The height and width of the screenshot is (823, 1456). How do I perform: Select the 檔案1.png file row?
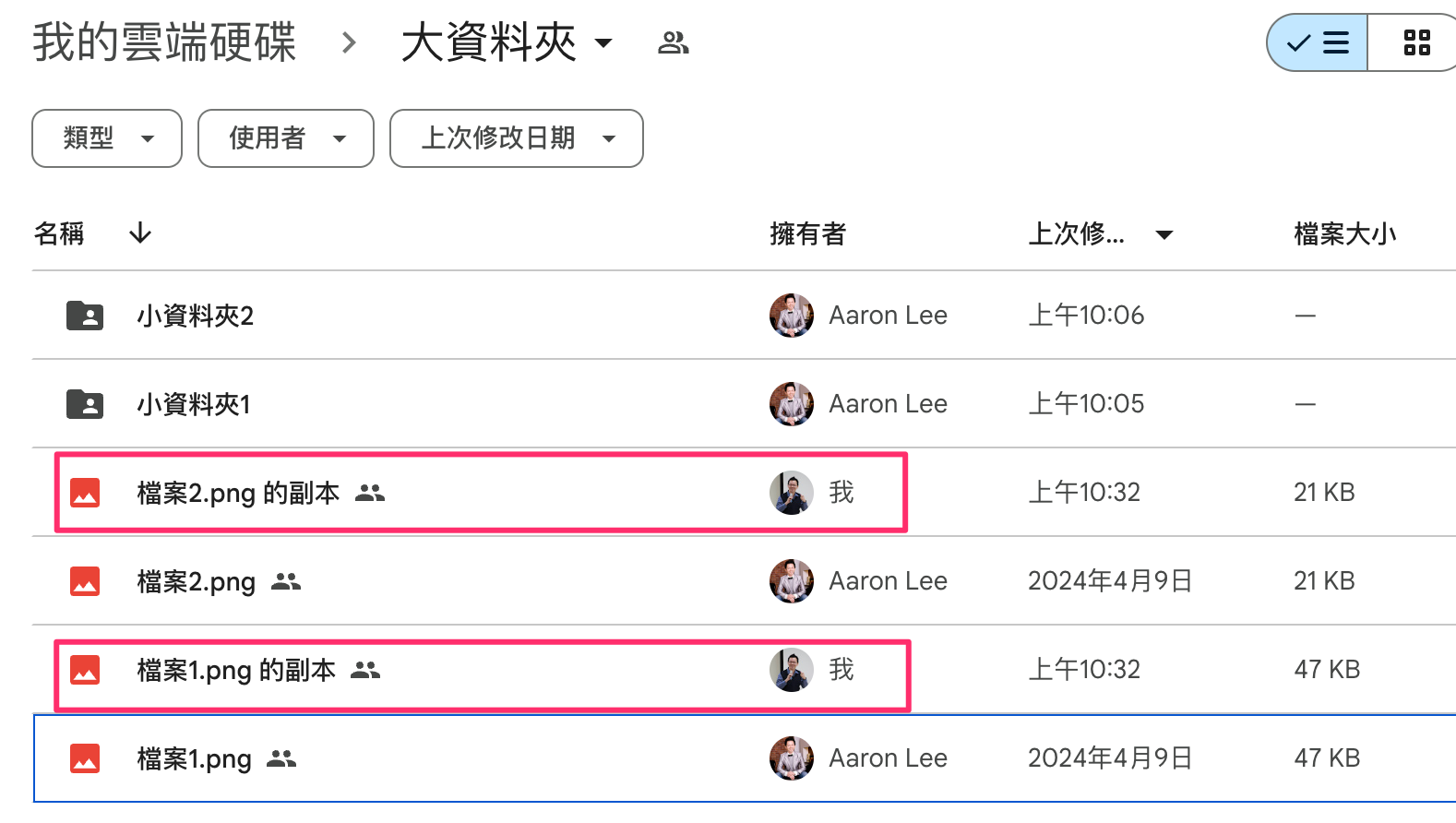coord(554,758)
